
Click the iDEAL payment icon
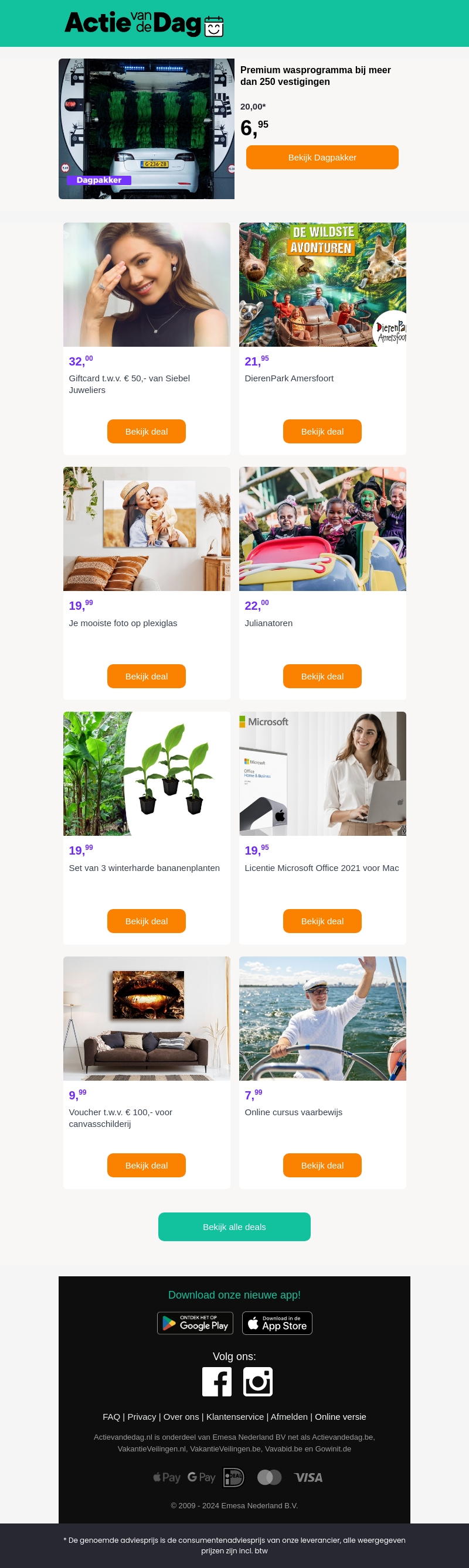point(234,1477)
